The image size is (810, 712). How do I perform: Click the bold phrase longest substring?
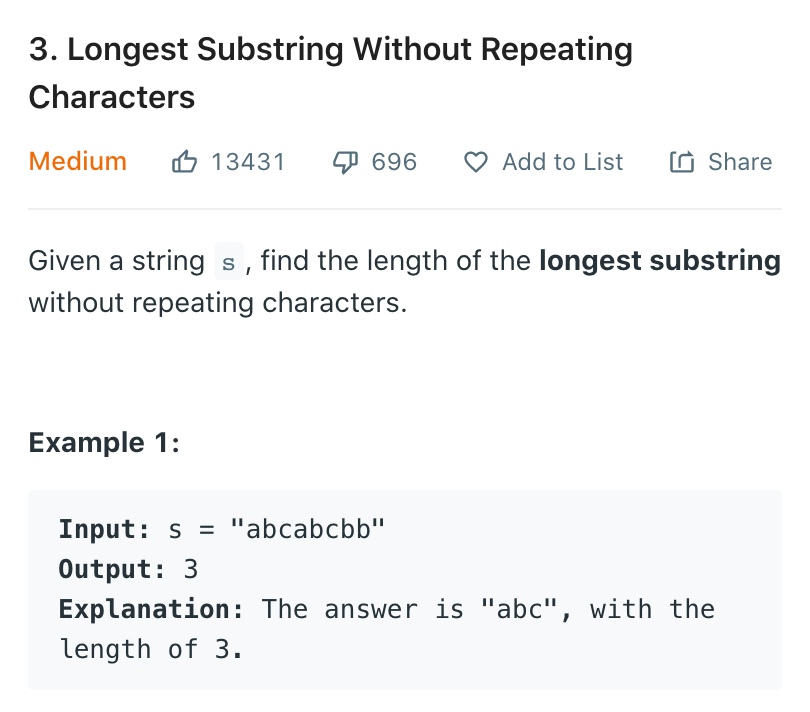pos(659,262)
